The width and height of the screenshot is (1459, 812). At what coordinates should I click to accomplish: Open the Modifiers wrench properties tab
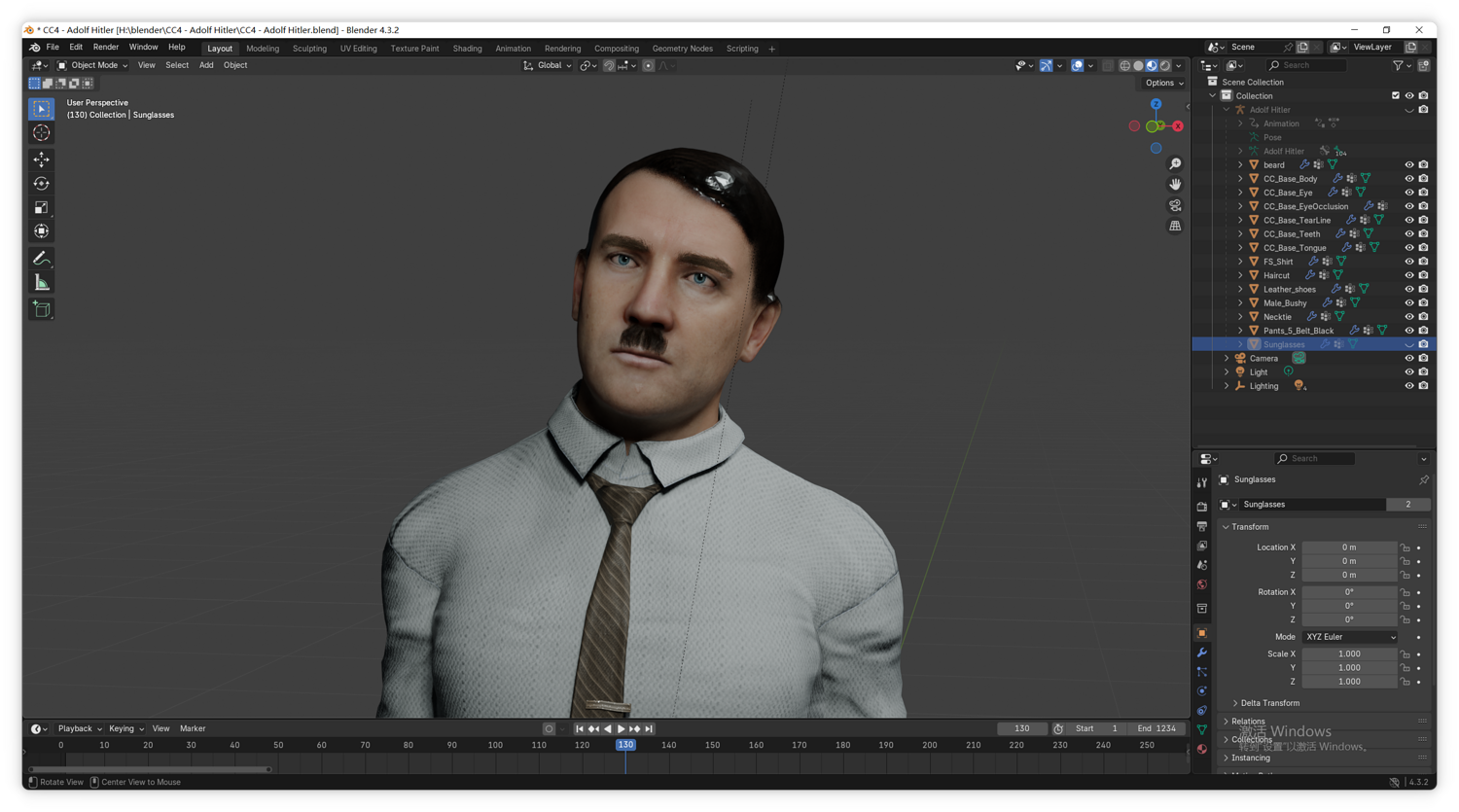point(1202,653)
